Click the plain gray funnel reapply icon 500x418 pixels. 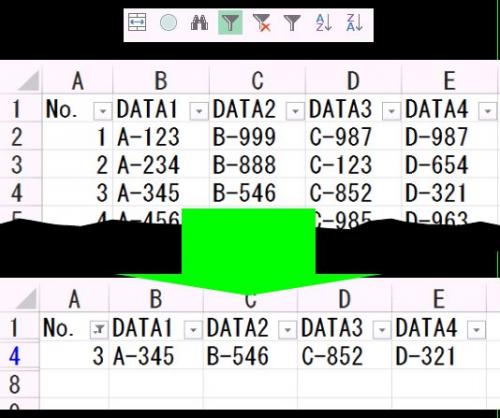[x=292, y=23]
